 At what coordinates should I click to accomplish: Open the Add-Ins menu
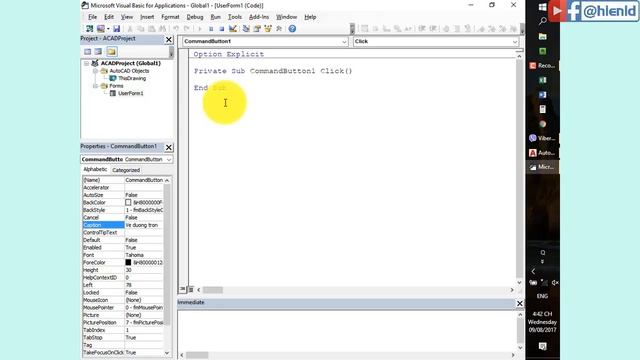point(259,17)
